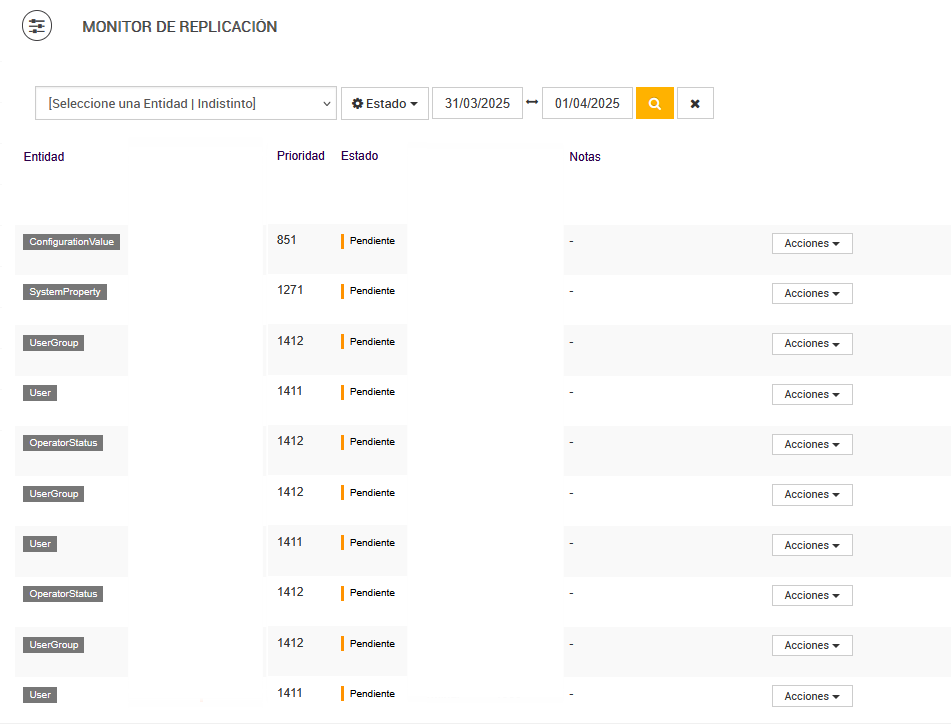The width and height of the screenshot is (951, 724).
Task: Click the ConfigurationValue entity tag
Action: pos(72,242)
